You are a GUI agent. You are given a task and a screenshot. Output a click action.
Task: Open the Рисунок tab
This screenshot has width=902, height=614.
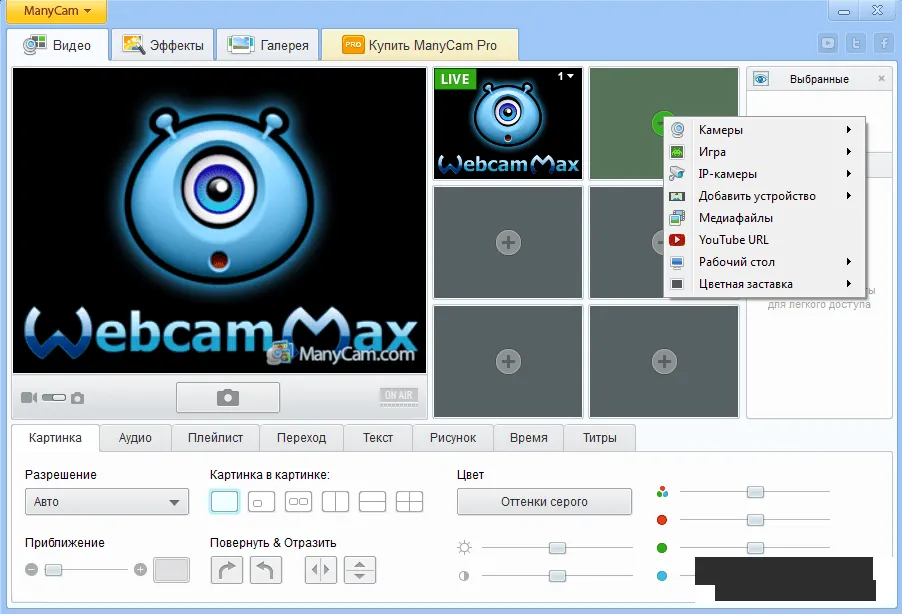453,438
